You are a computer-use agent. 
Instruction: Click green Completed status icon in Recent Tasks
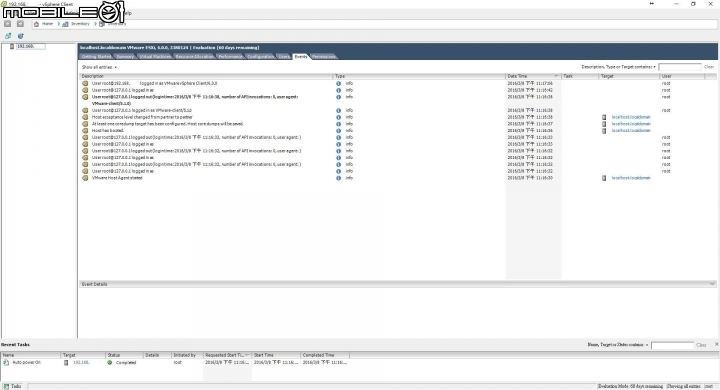coord(110,362)
